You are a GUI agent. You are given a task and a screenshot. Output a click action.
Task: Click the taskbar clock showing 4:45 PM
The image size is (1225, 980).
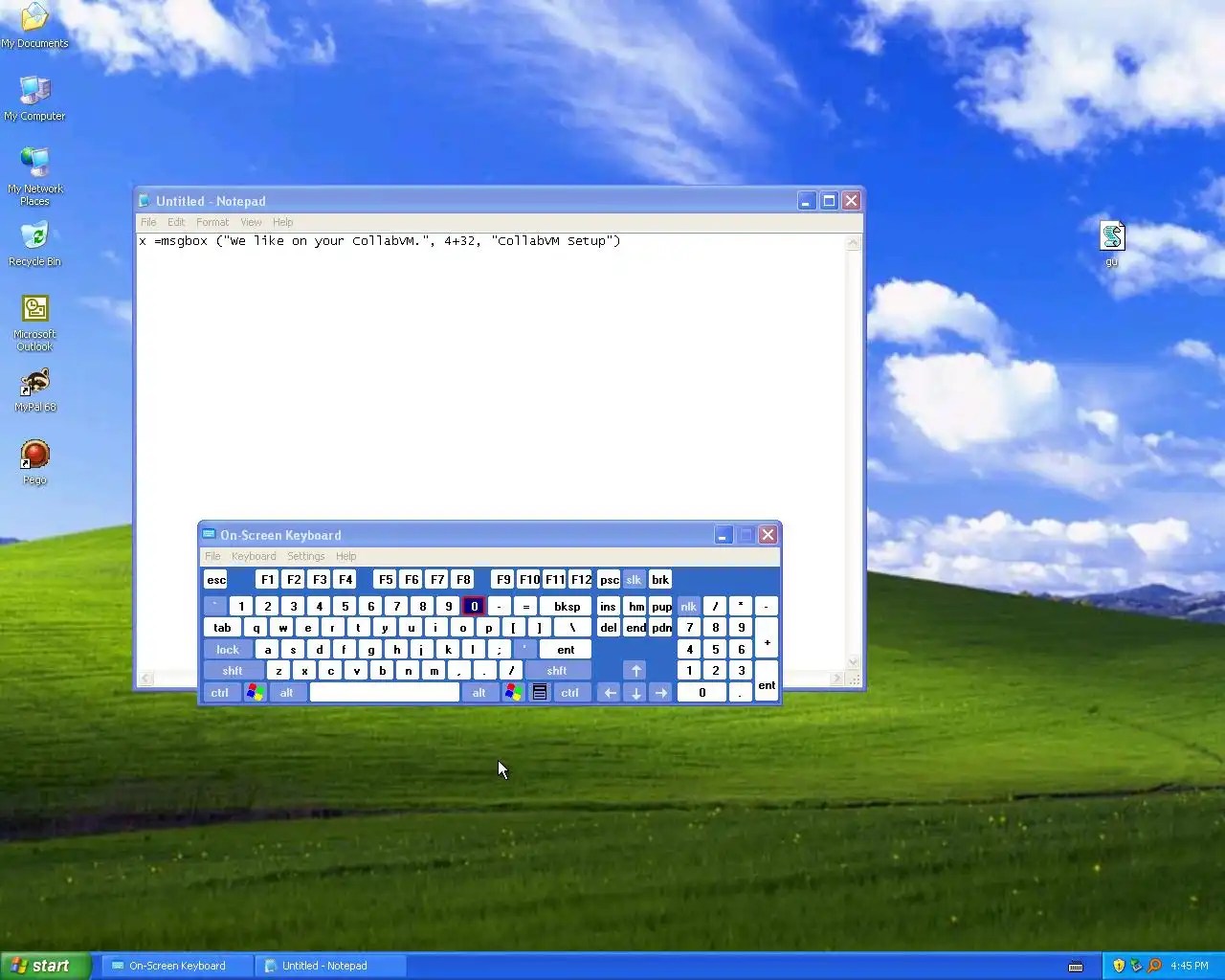(1189, 966)
